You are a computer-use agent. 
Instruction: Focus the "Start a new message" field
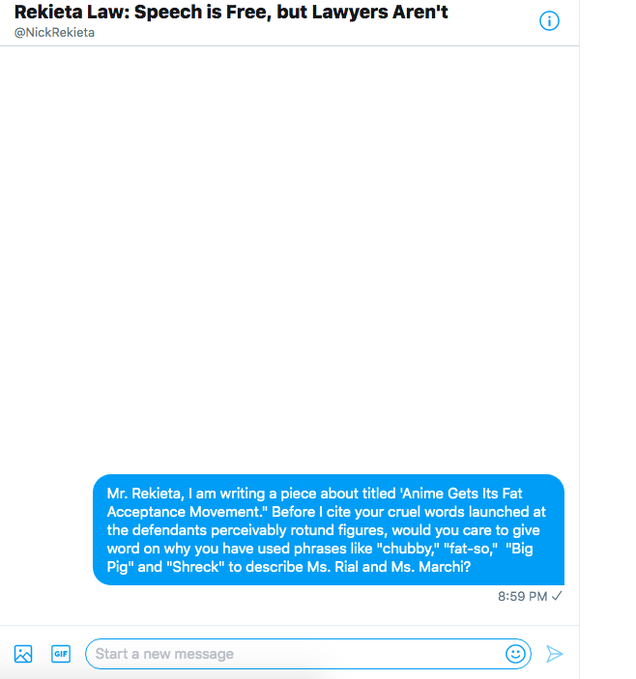tap(308, 653)
